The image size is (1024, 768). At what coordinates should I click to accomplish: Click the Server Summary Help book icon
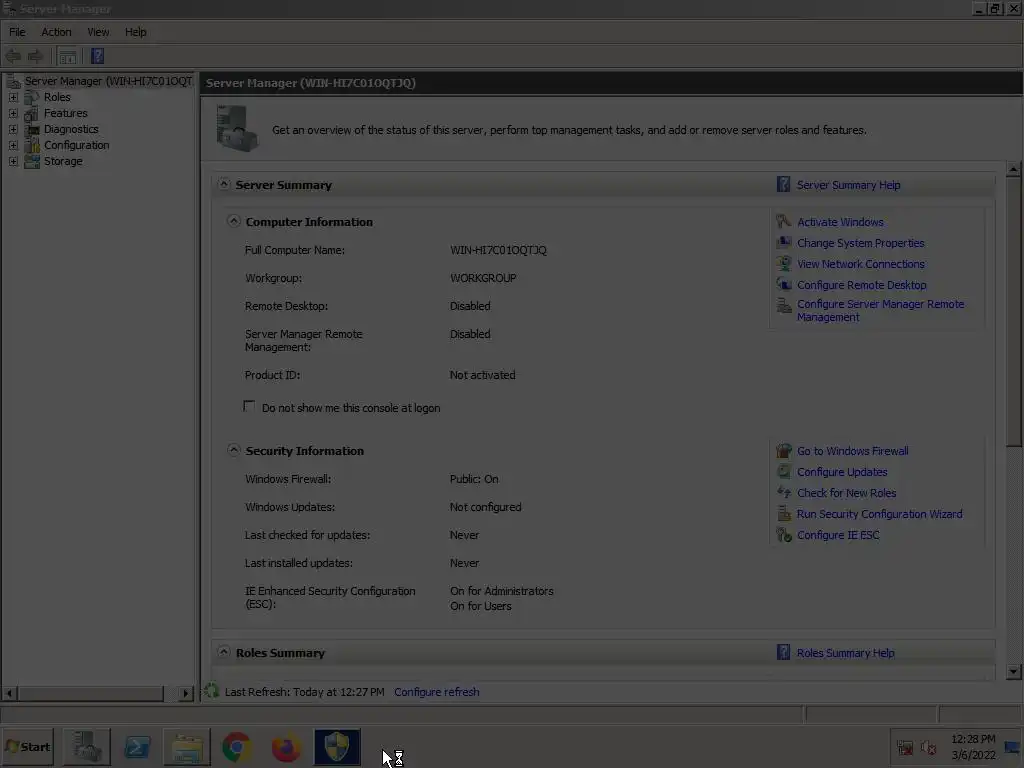(x=783, y=184)
